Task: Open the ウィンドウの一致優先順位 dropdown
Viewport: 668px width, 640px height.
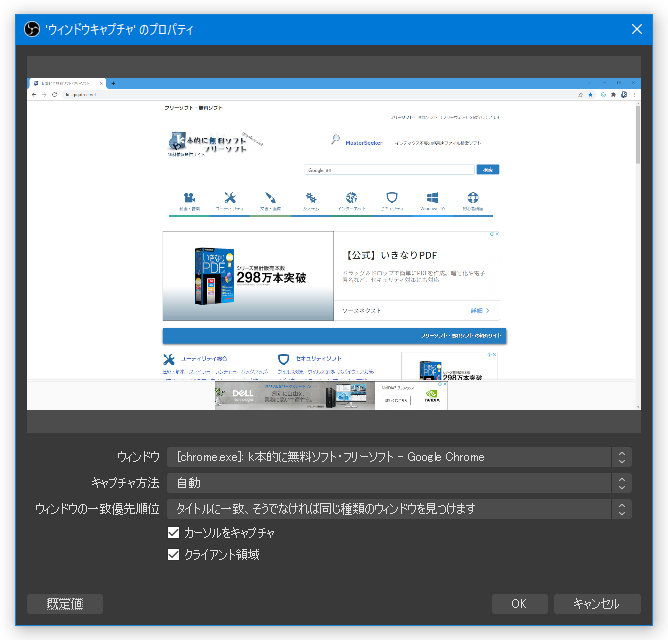Action: [x=399, y=509]
